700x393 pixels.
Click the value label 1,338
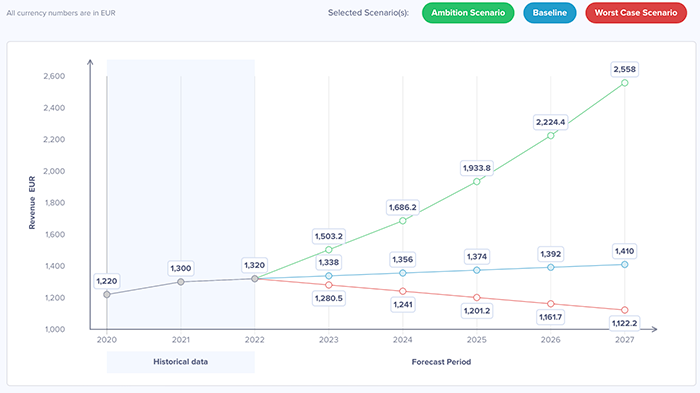click(x=329, y=263)
